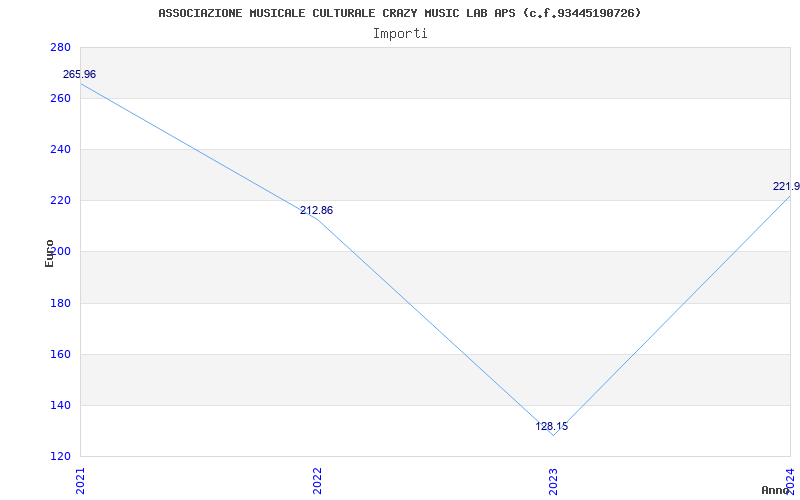Click the 120 y-axis value

[60, 456]
